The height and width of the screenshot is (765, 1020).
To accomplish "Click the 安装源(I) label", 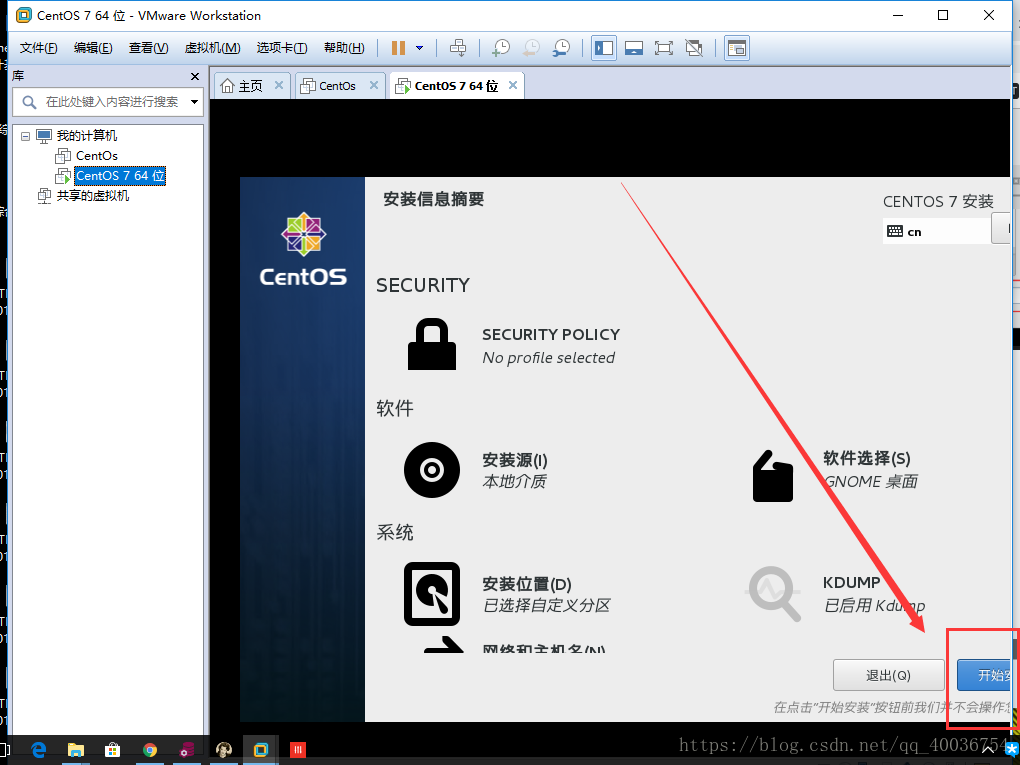I will [515, 460].
